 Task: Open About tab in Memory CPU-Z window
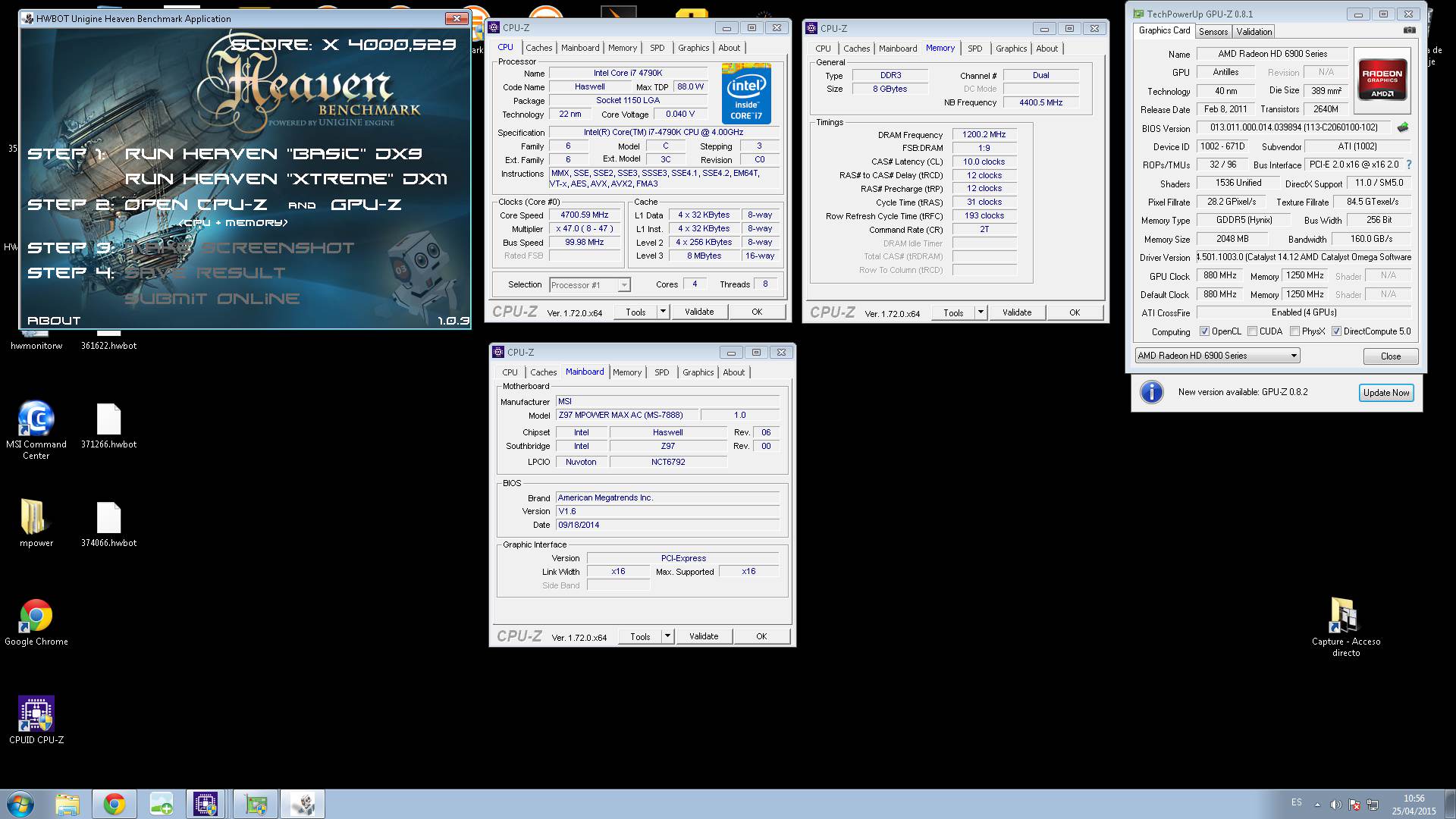(x=1046, y=49)
